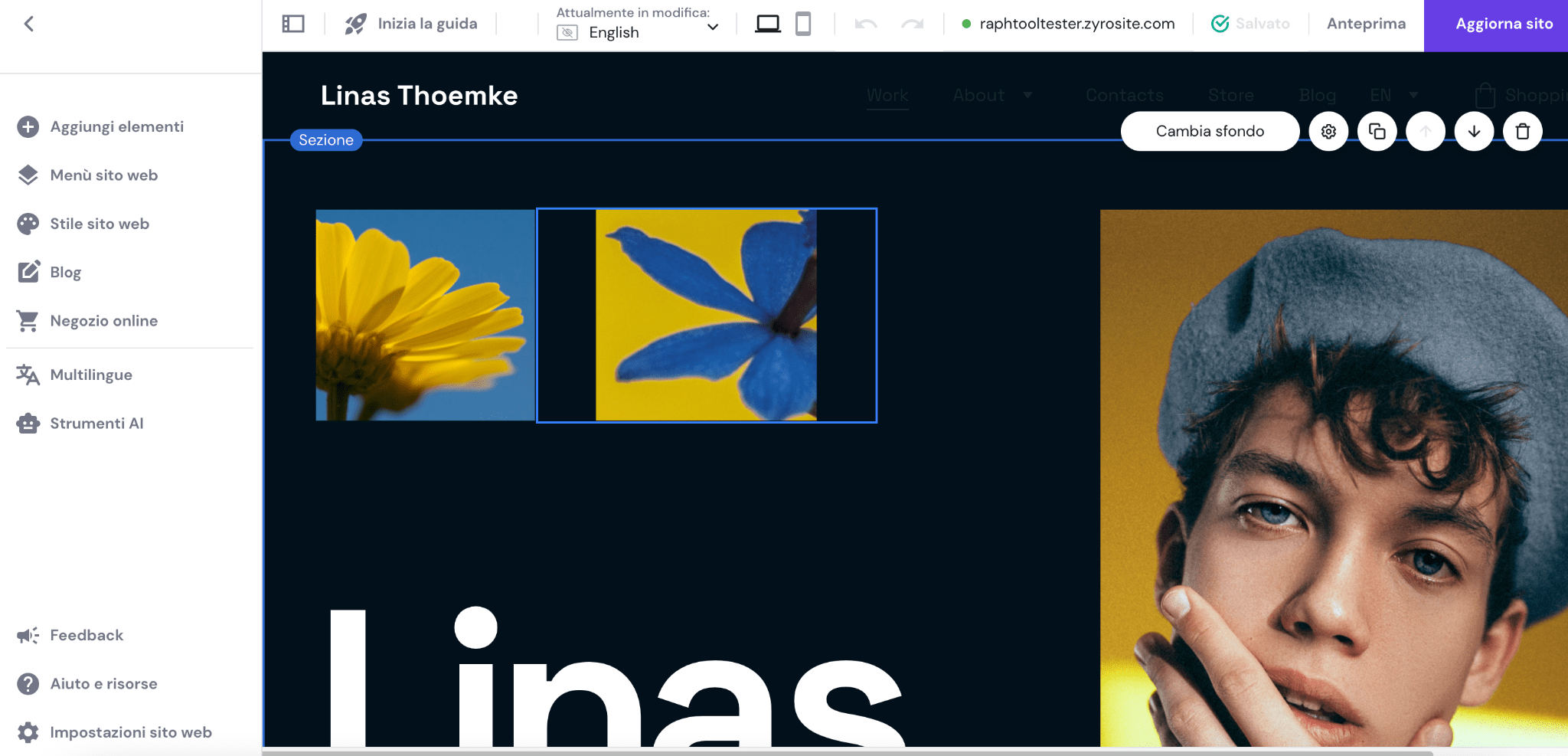Open the Inizia la guida link
1568x756 pixels.
[427, 24]
